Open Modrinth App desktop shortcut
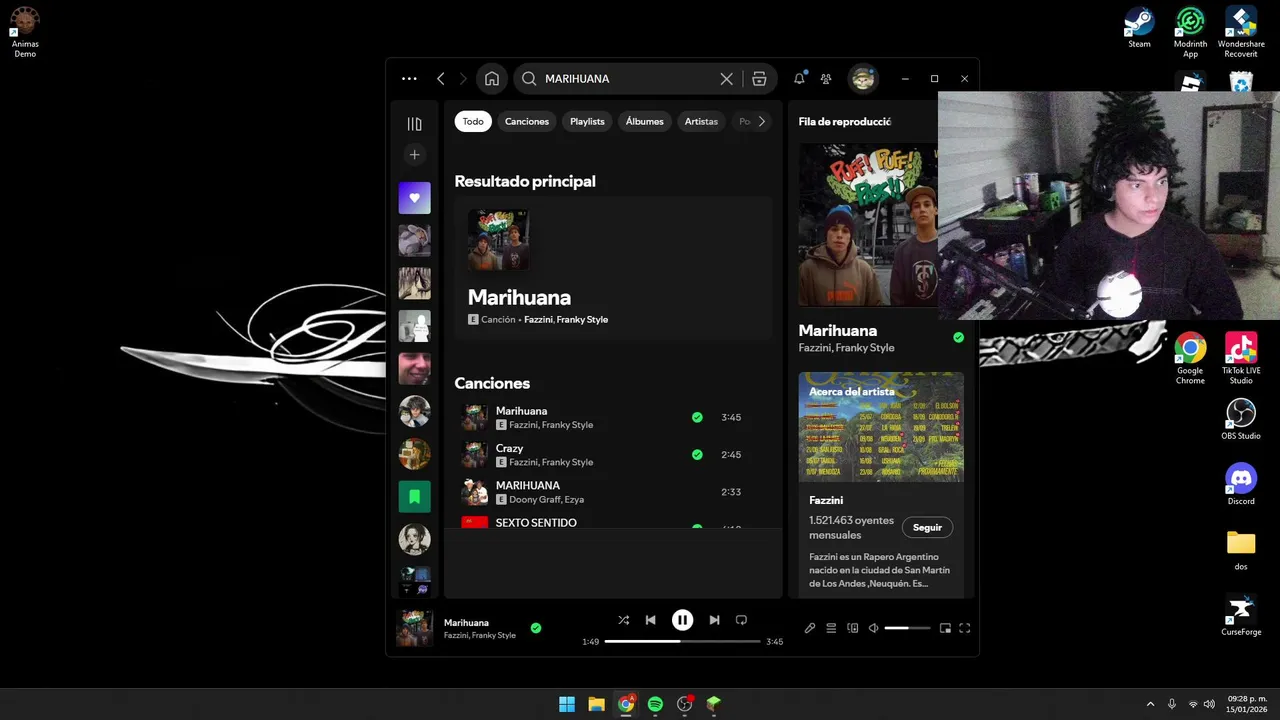1280x720 pixels. (1190, 32)
